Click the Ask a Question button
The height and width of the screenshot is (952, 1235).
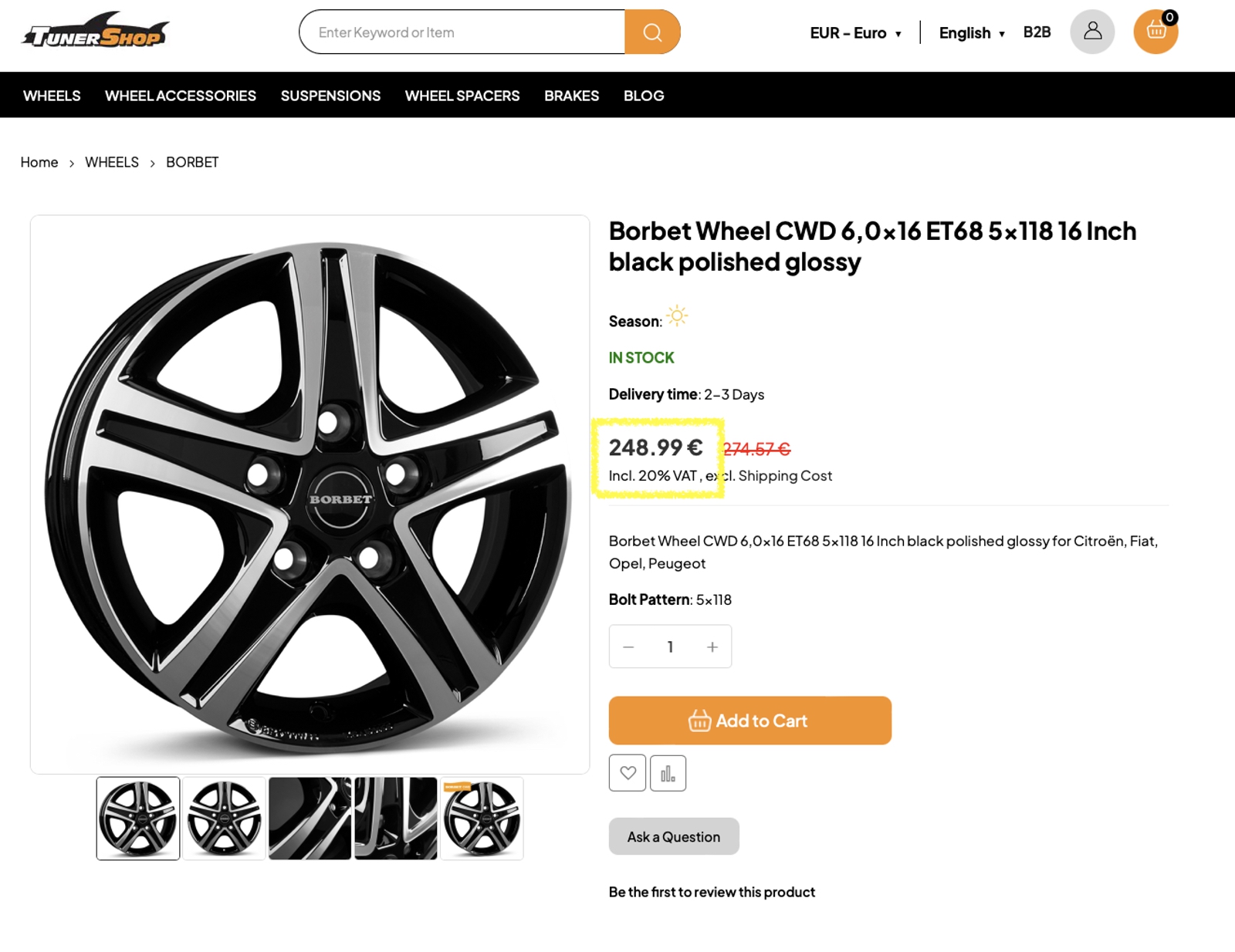pos(674,837)
